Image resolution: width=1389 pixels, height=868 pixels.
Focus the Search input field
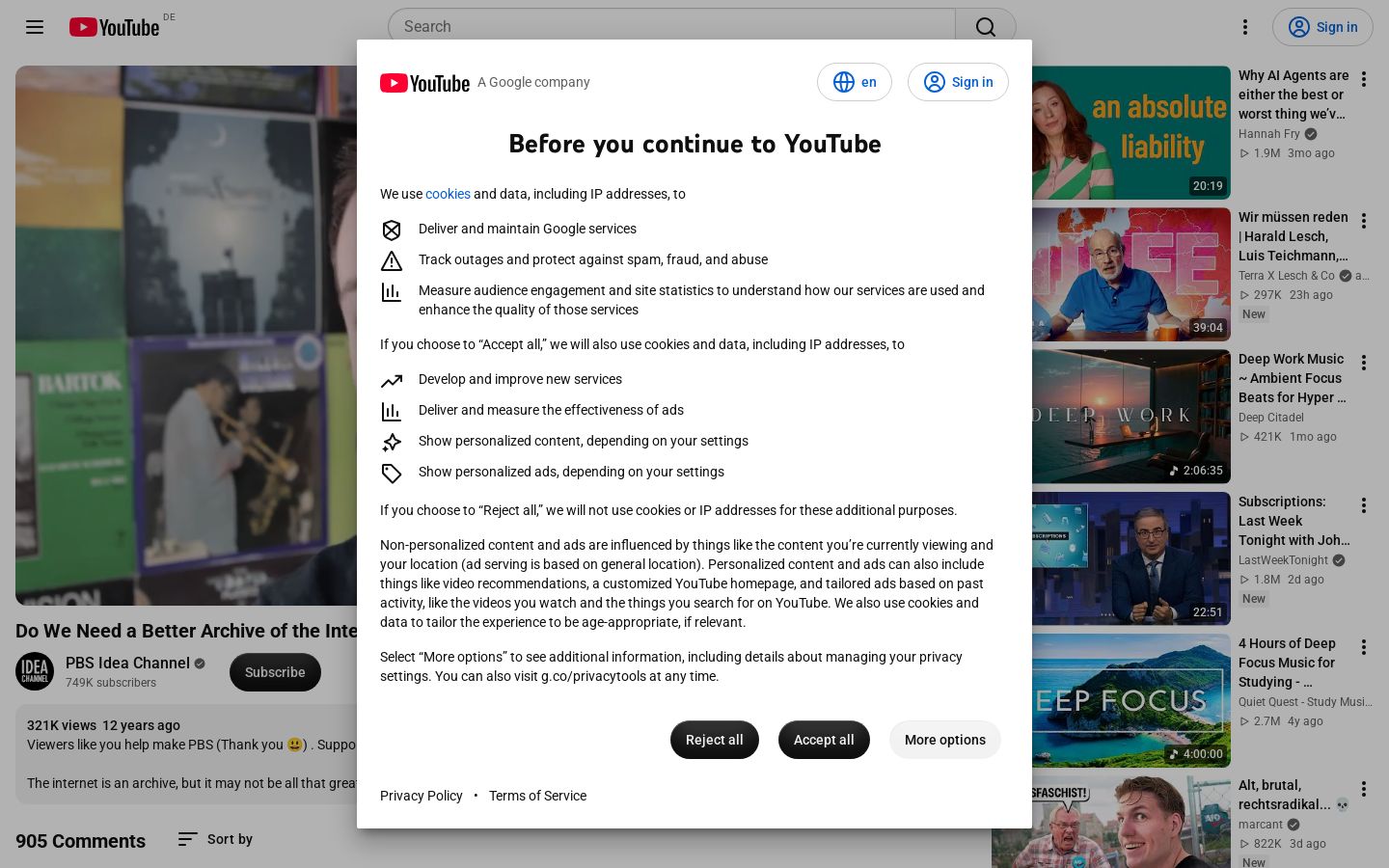(x=671, y=27)
